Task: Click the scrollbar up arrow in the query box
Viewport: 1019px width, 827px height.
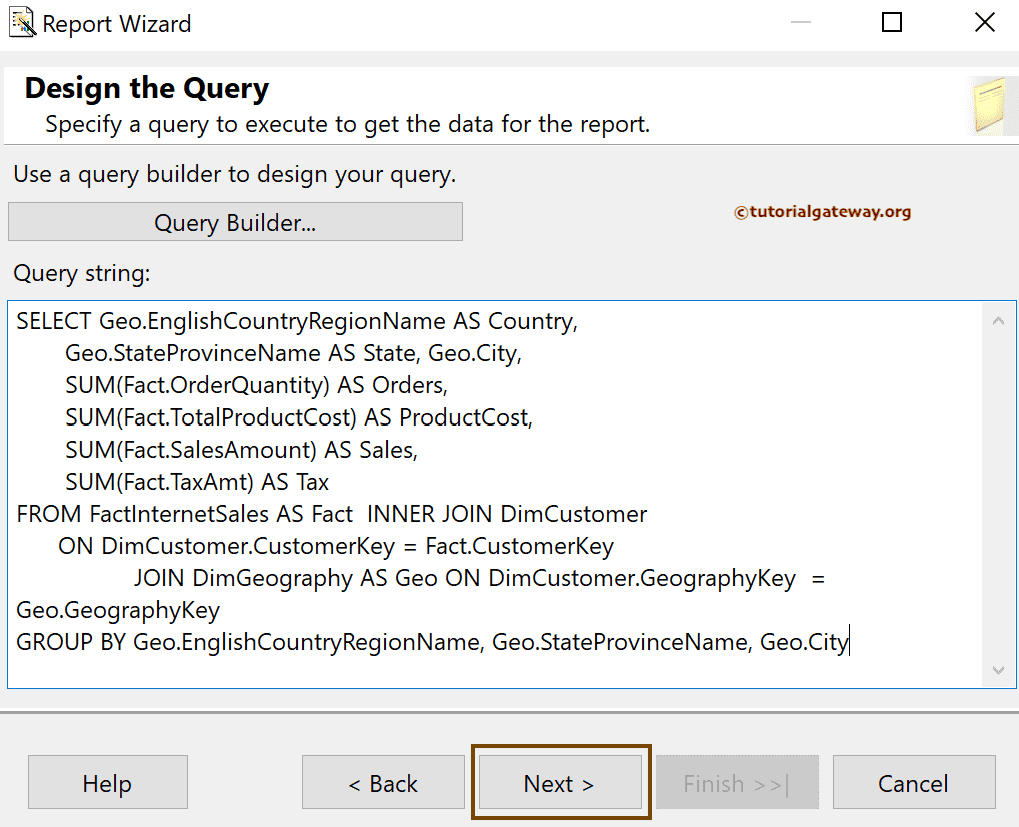Action: coord(999,318)
